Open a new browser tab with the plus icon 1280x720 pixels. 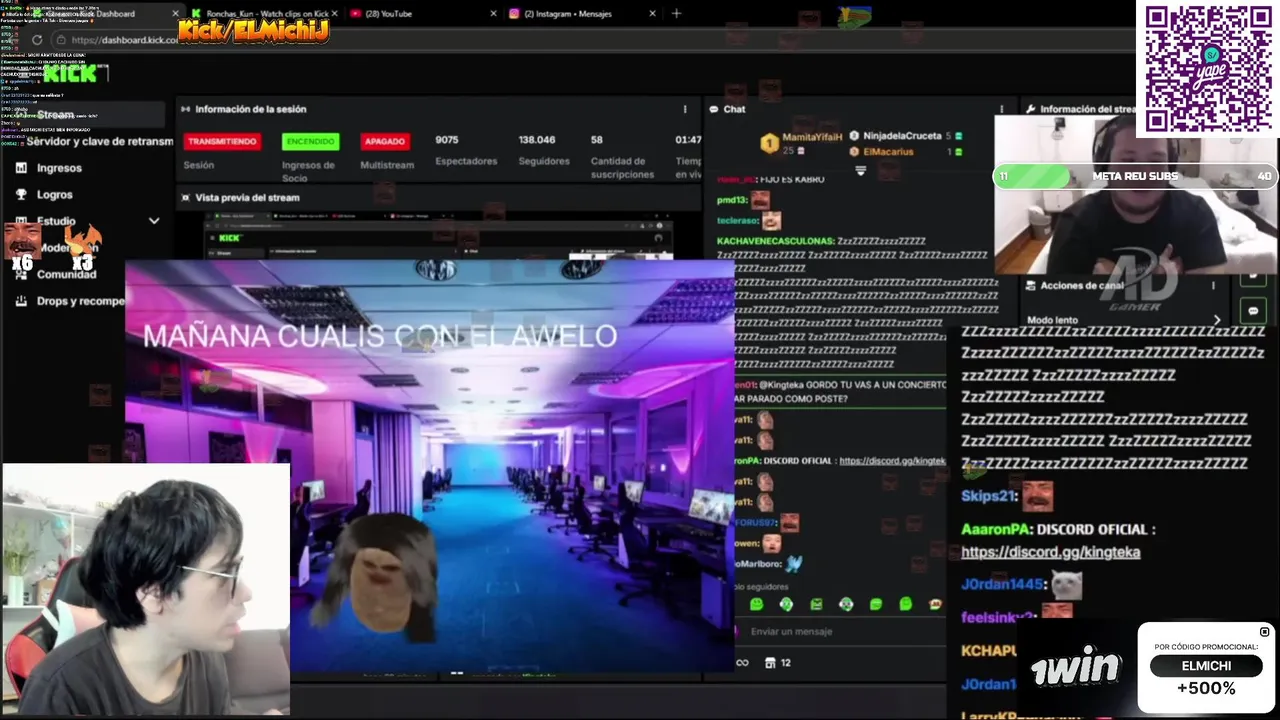pyautogui.click(x=676, y=13)
